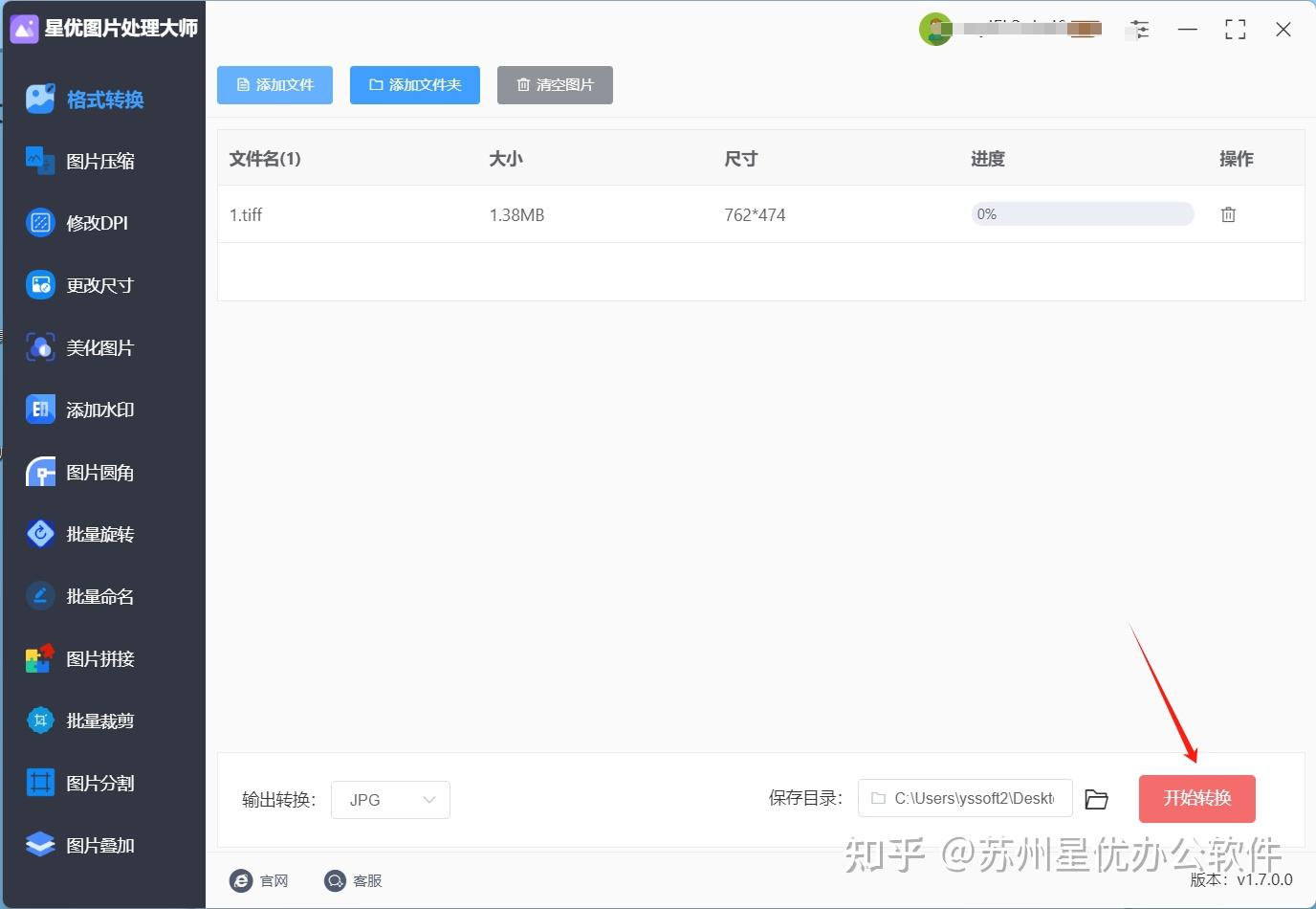Click the 0% progress bar of 1.tiff
Image resolution: width=1316 pixels, height=909 pixels.
[x=1081, y=213]
